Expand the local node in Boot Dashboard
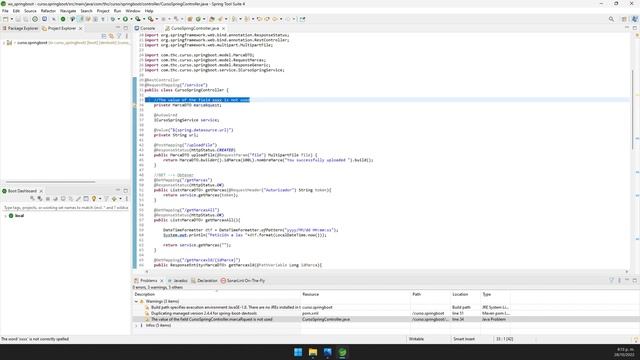 click(5, 216)
